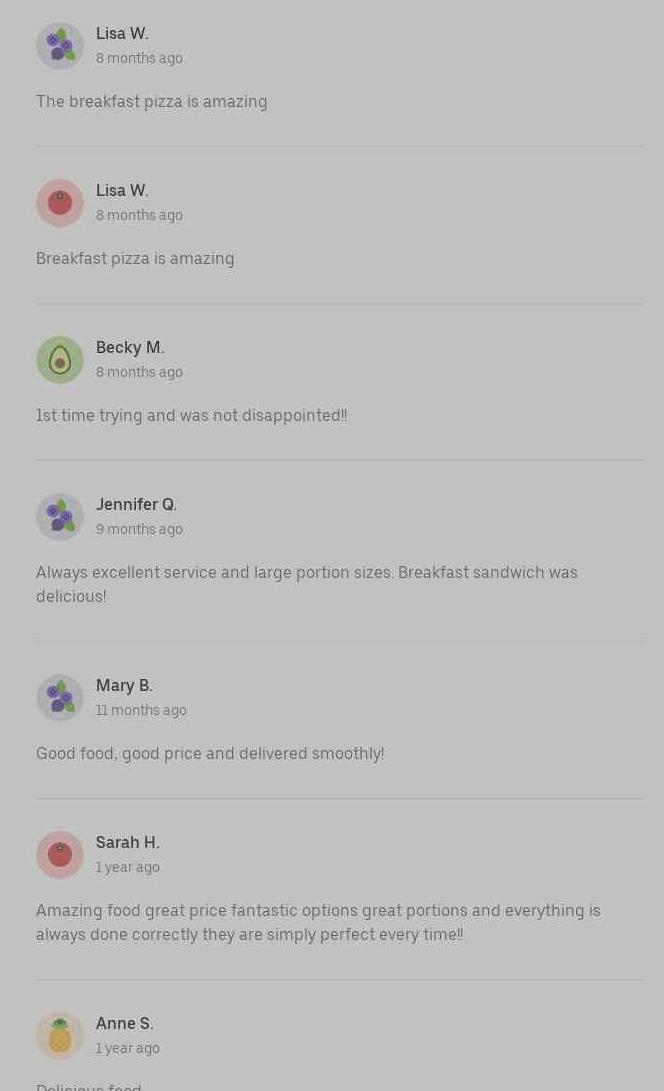Select Jennifer Q.'s blueberry avatar
The image size is (664, 1091).
coord(60,517)
